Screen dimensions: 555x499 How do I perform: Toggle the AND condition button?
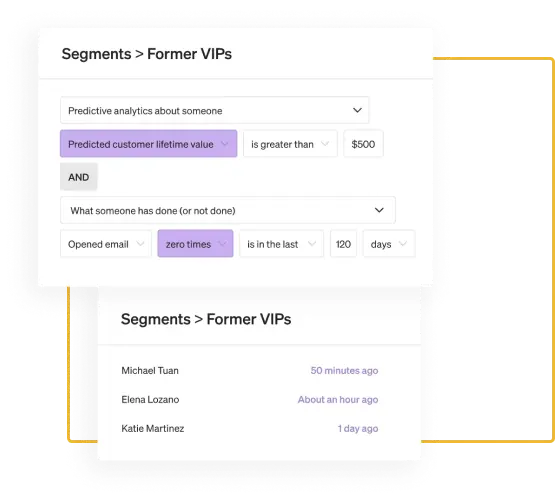tap(79, 177)
